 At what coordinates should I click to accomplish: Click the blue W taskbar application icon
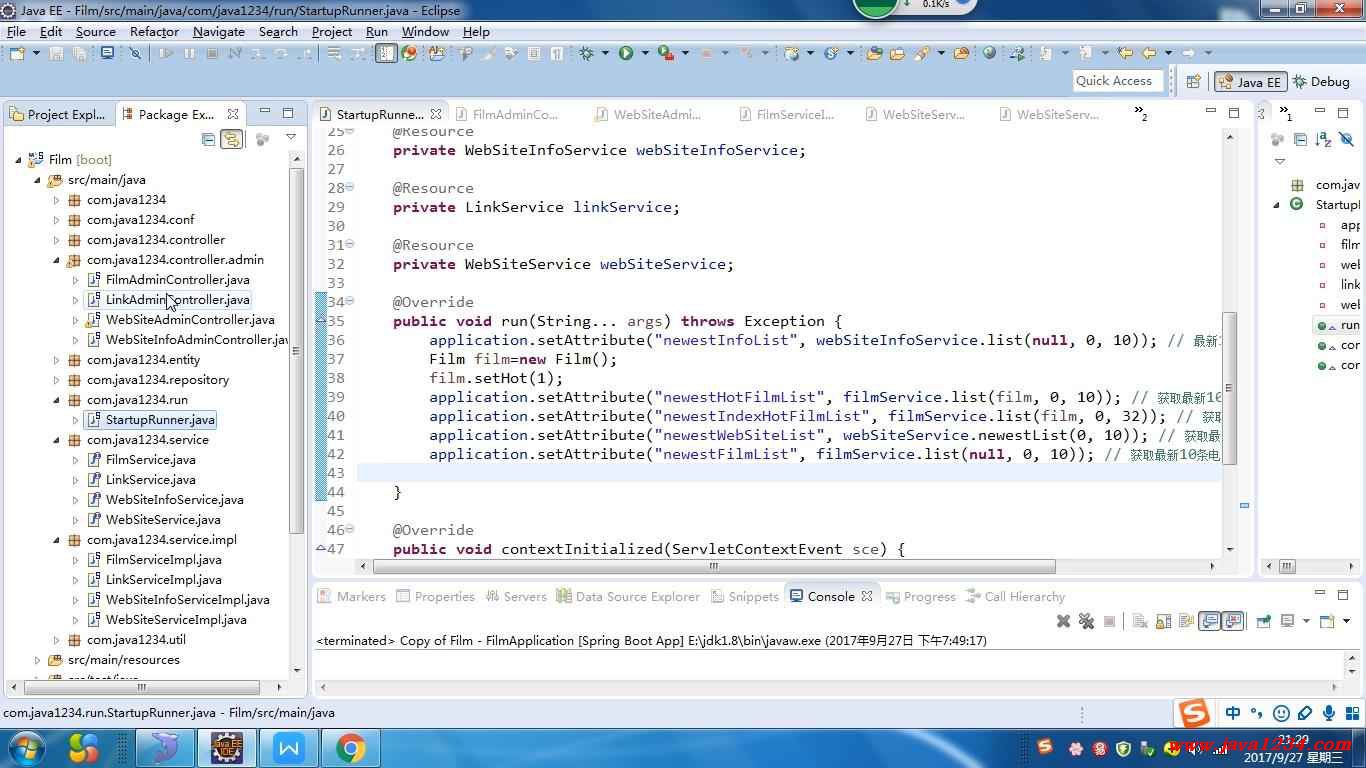289,748
